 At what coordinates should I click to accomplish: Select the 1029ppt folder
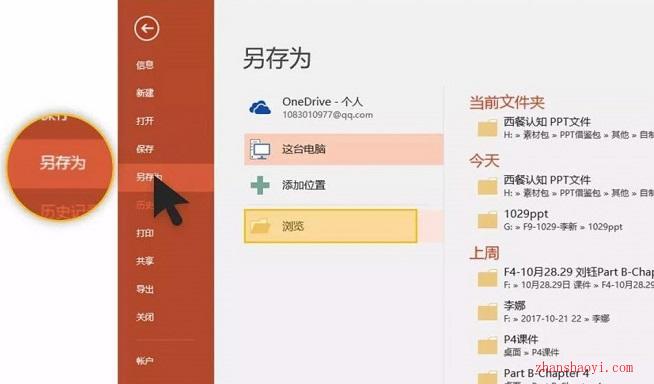[551, 220]
